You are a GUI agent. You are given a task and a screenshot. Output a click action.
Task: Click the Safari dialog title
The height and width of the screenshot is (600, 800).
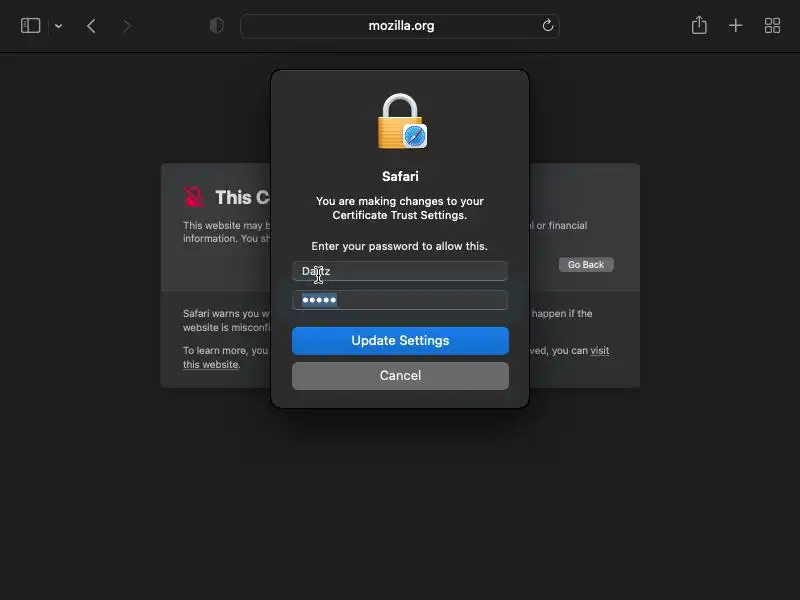(400, 177)
